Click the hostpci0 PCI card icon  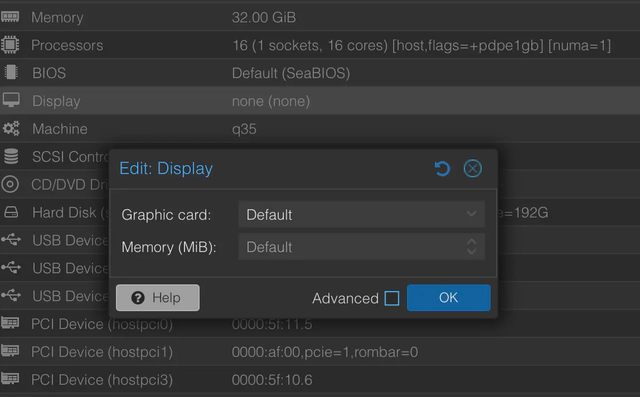point(10,324)
